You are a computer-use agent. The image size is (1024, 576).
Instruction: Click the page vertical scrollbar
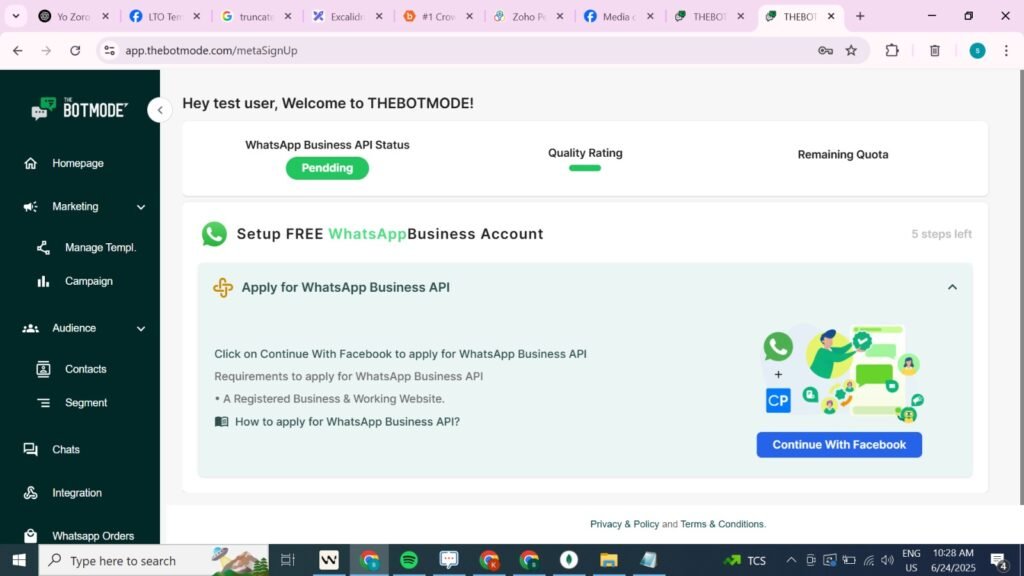[x=1021, y=287]
